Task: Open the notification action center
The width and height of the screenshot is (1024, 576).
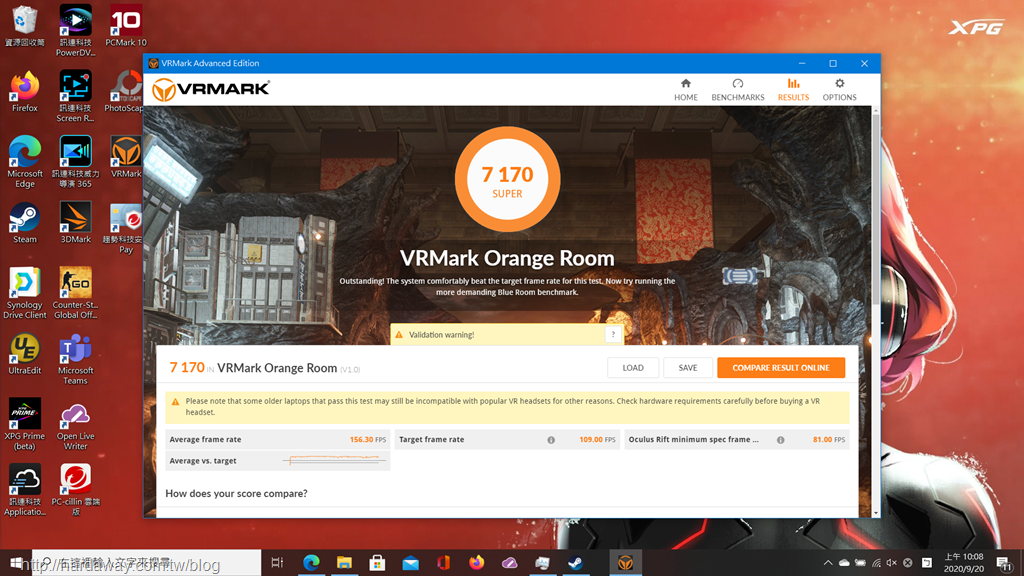Action: click(x=1004, y=562)
